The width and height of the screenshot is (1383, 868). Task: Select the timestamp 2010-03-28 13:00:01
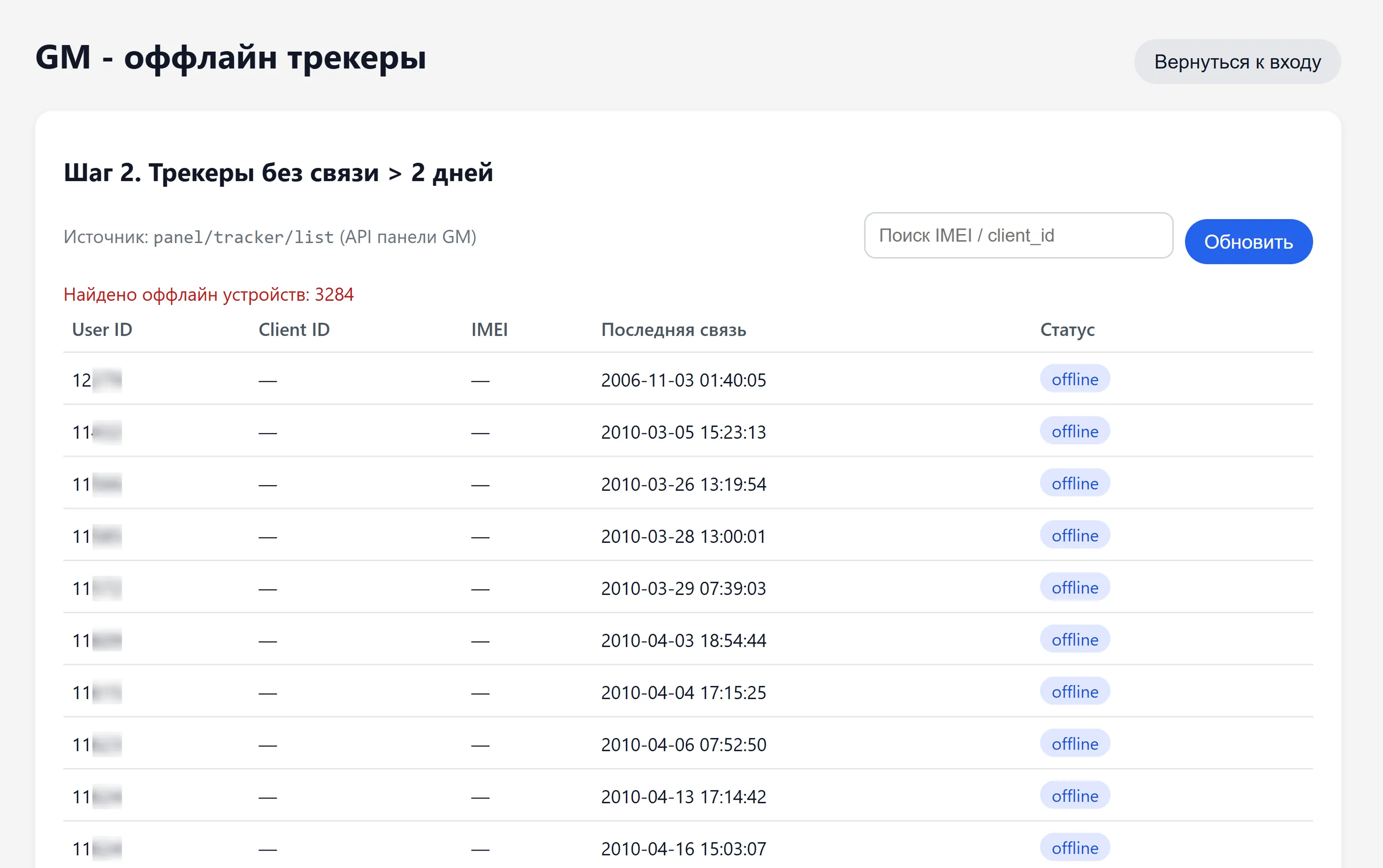[684, 536]
